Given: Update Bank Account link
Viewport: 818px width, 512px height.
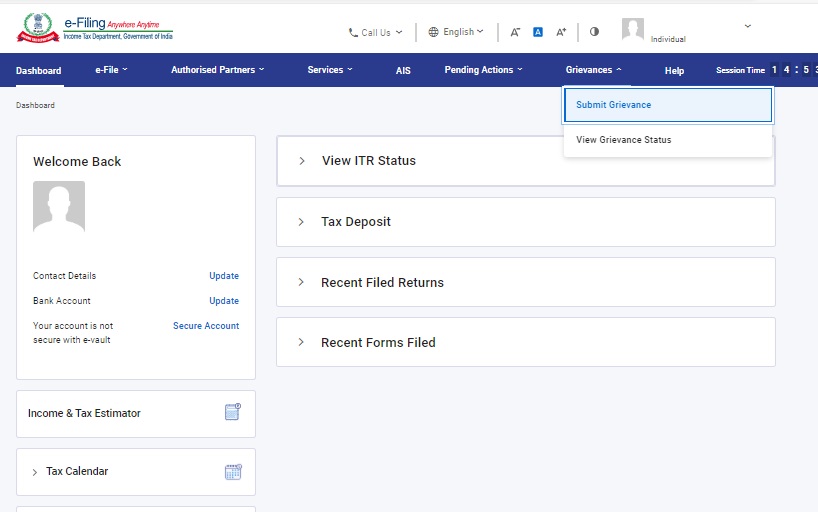Looking at the screenshot, I should click(x=224, y=301).
